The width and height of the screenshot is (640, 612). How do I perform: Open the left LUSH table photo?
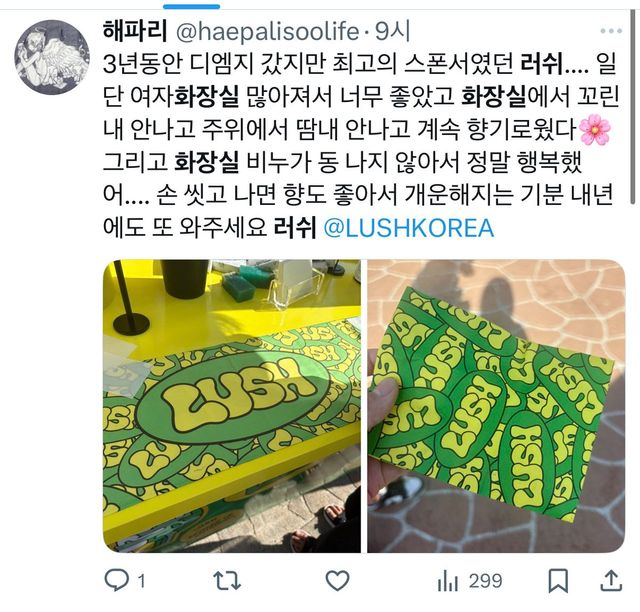pyautogui.click(x=232, y=406)
